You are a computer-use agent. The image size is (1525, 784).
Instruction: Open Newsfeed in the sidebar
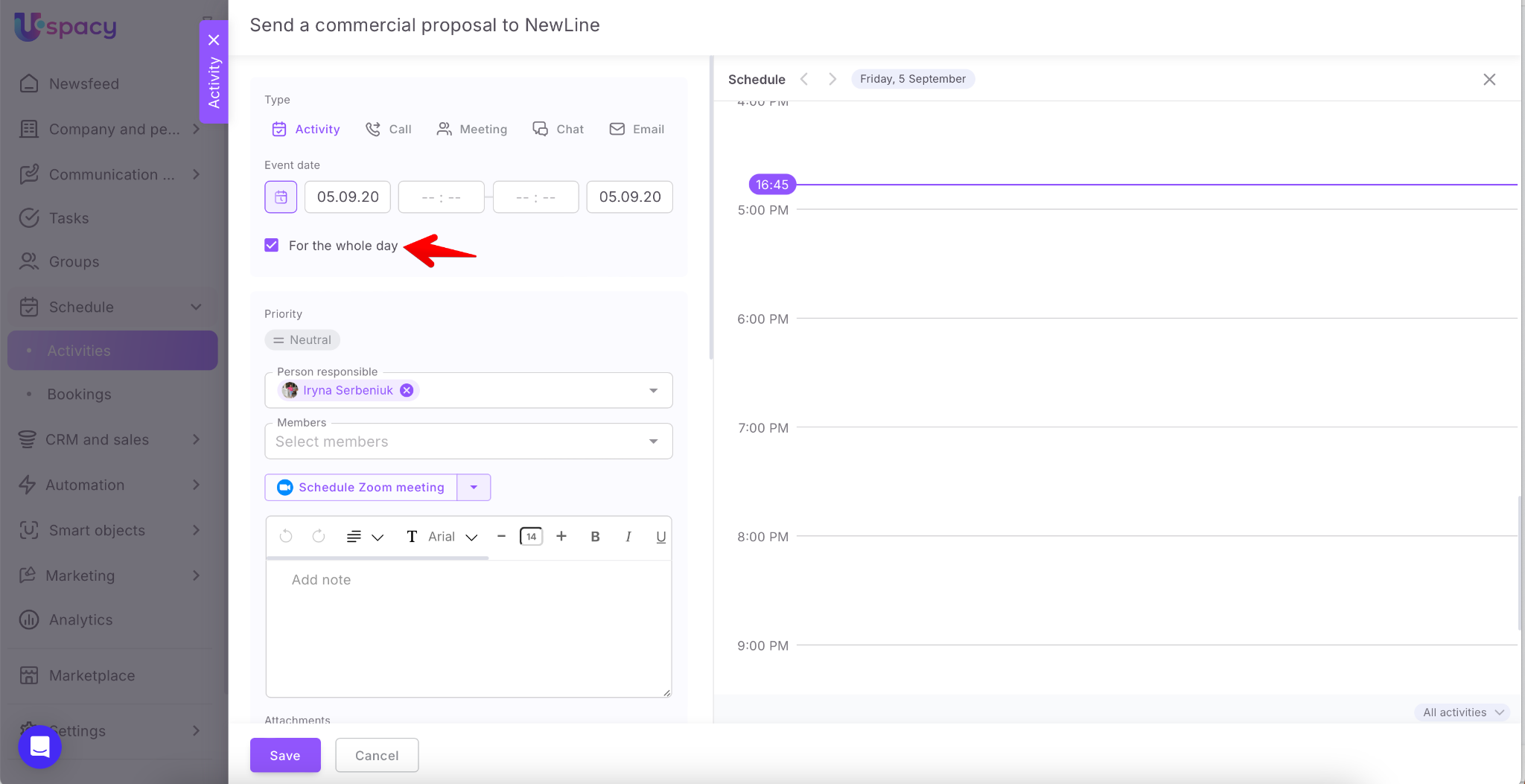click(83, 83)
